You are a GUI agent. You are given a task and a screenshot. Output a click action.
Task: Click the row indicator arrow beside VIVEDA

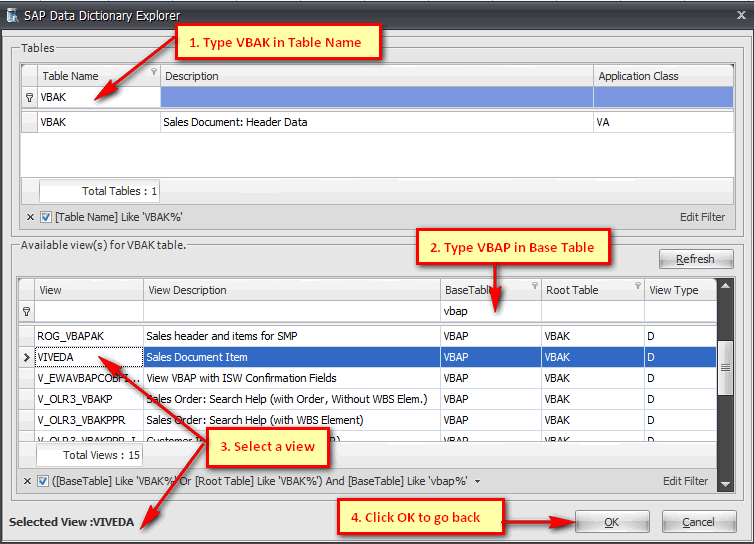(x=27, y=357)
